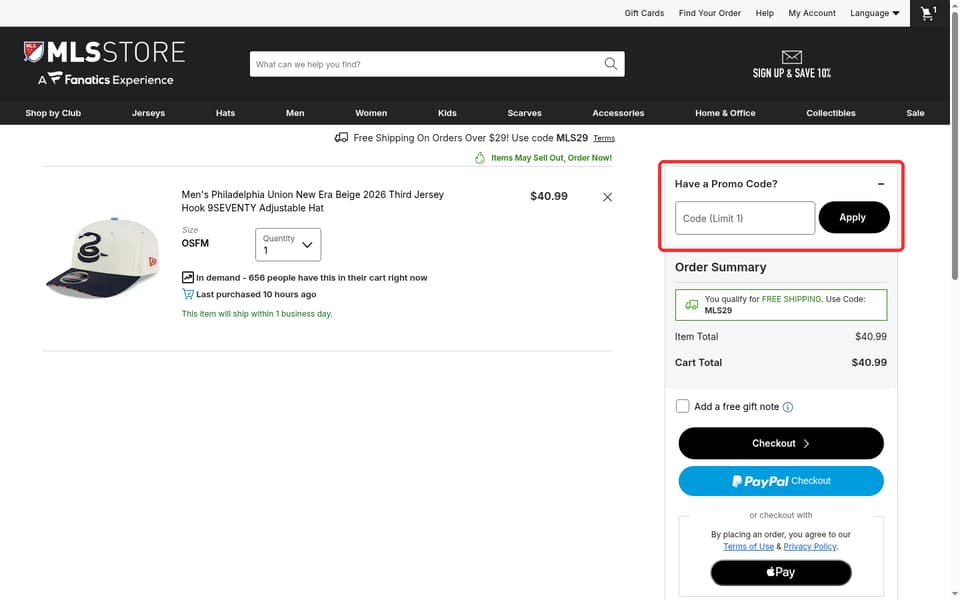Open the Jerseys menu
This screenshot has height=600, width=960.
pos(148,113)
